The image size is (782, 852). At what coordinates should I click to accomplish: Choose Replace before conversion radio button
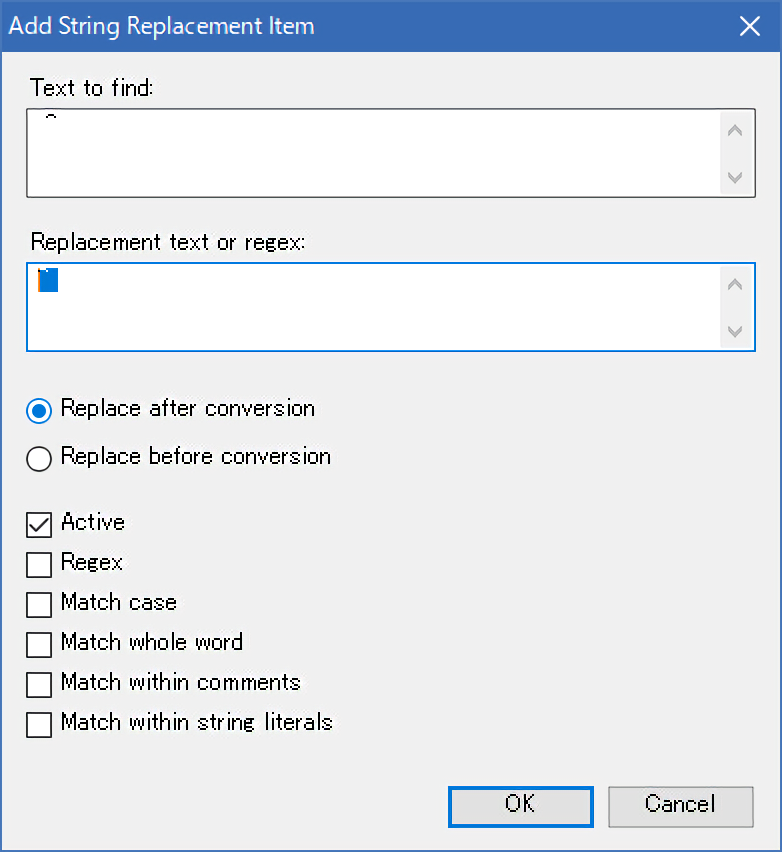[x=40, y=458]
